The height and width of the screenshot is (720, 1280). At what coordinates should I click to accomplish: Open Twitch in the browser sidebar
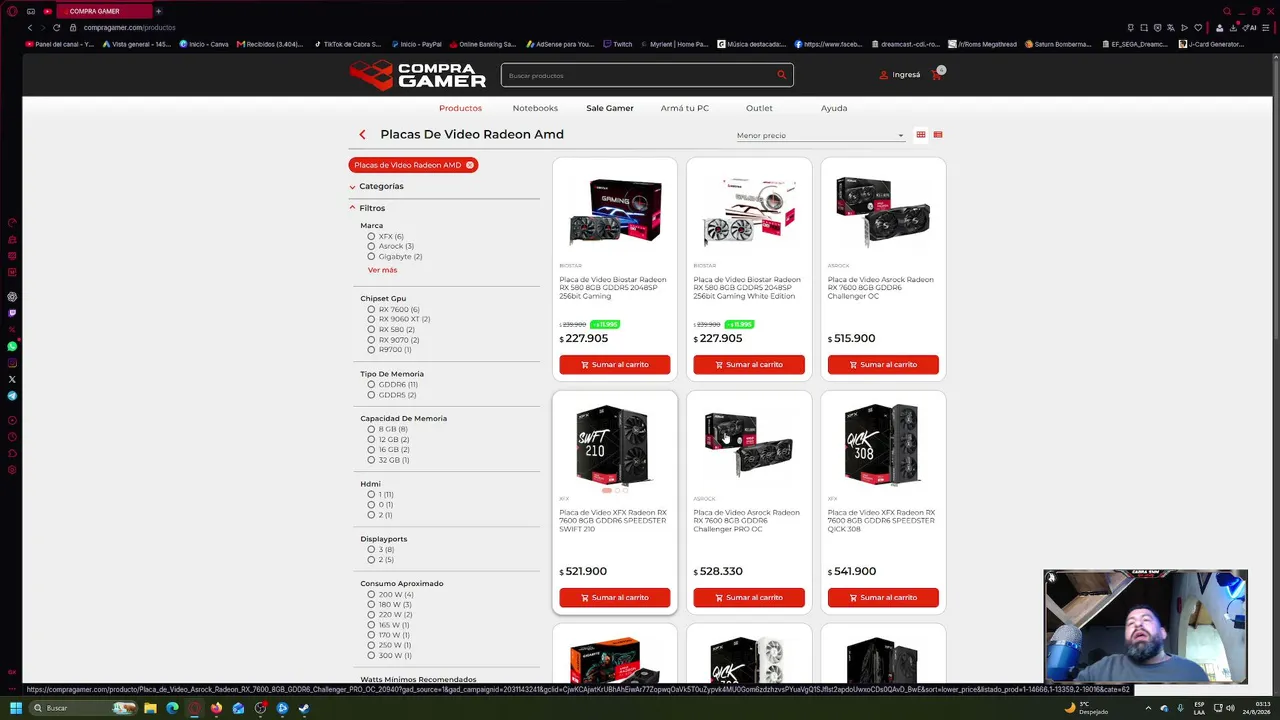12,313
